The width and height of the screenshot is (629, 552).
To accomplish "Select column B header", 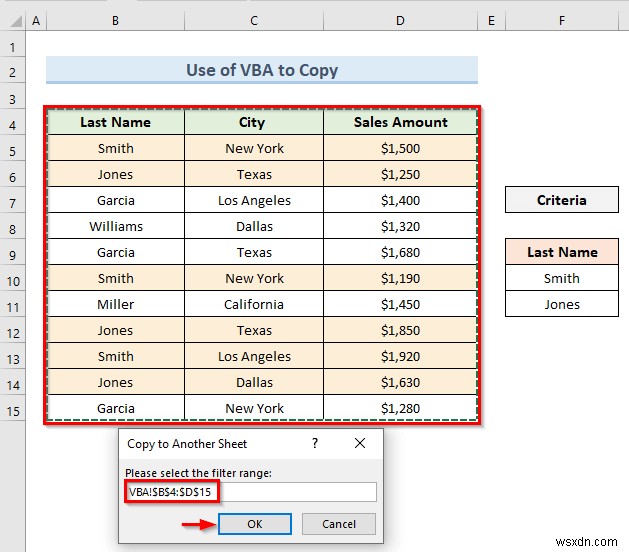I will (115, 21).
